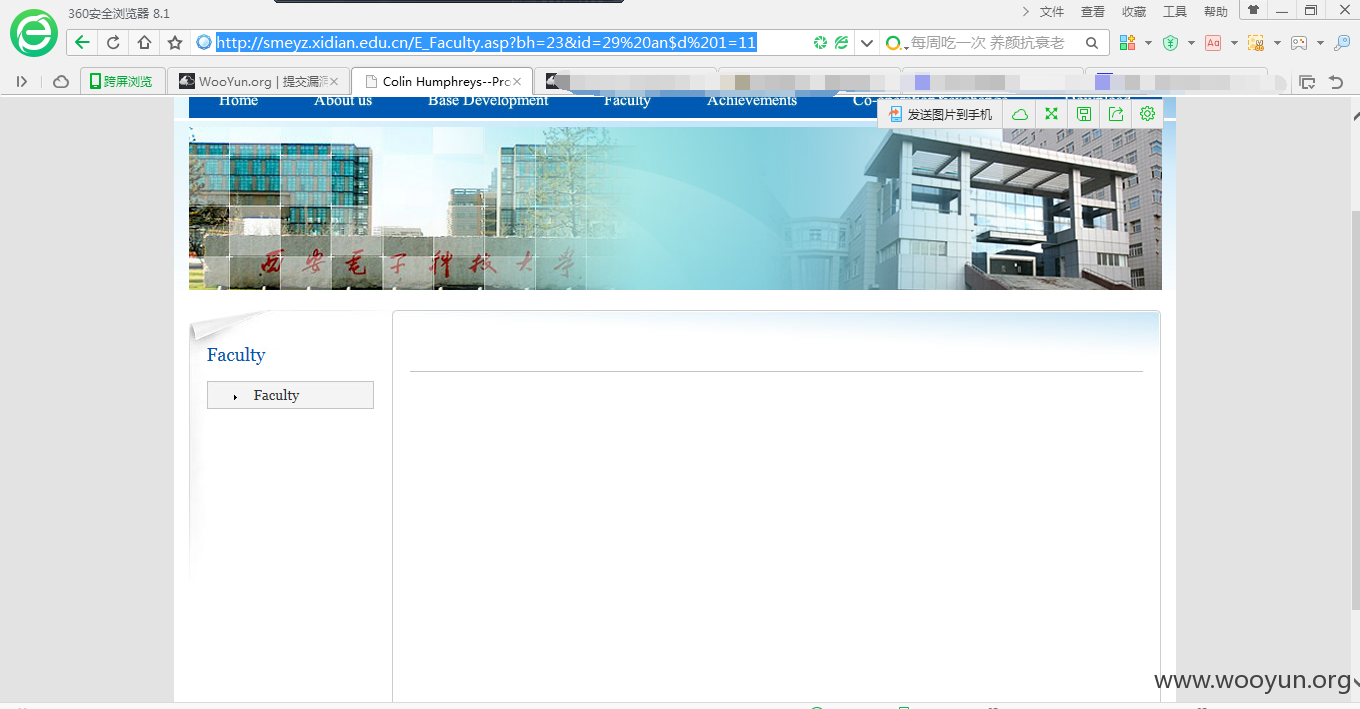Expand the address bar history dropdown arrow
Viewport: 1360px width, 709px height.
867,43
